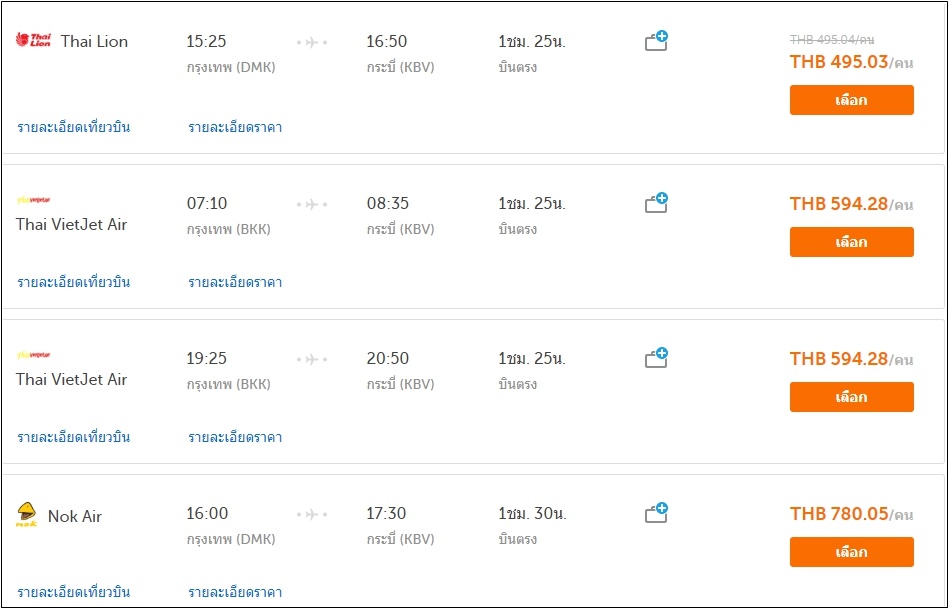949x609 pixels.
Task: Click baggage add icon on Nok Air flight
Action: tap(656, 513)
